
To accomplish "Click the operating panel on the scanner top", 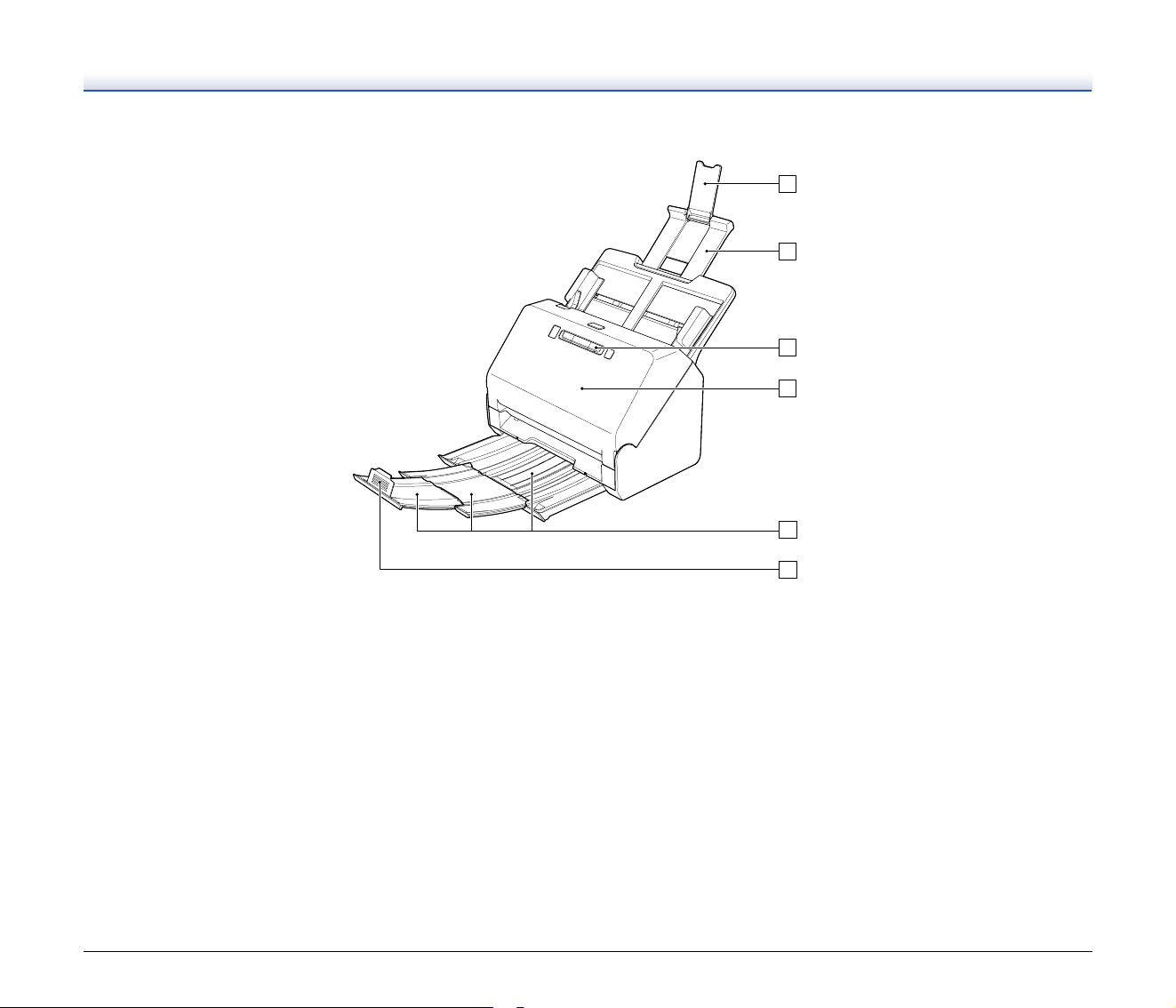I will pos(582,343).
